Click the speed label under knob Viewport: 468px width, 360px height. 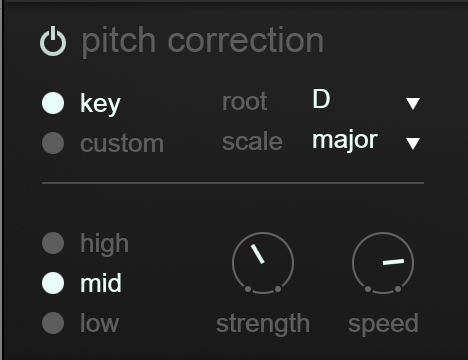click(383, 324)
